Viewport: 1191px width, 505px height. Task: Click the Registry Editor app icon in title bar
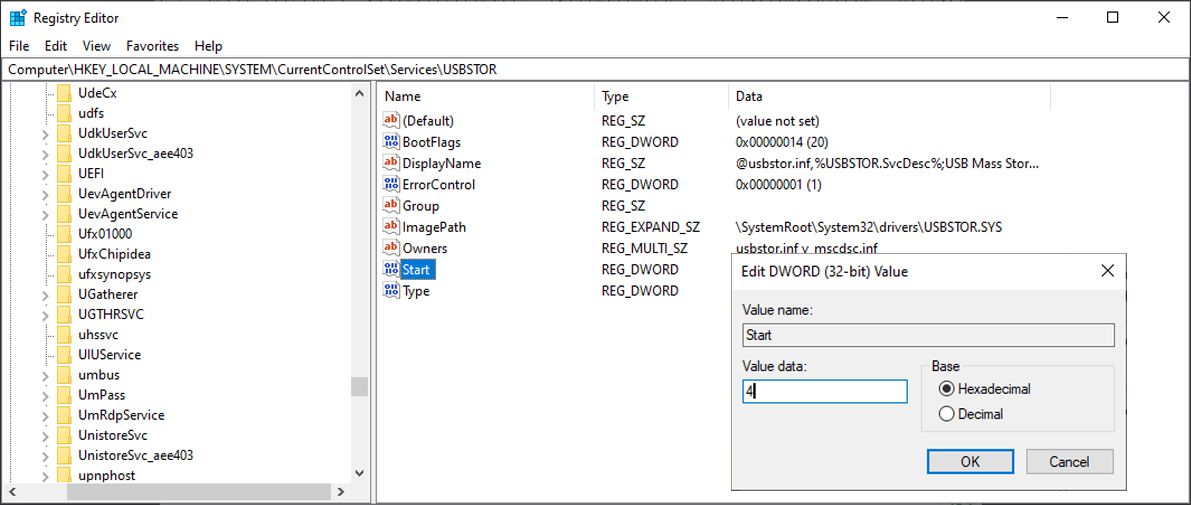pyautogui.click(x=18, y=17)
